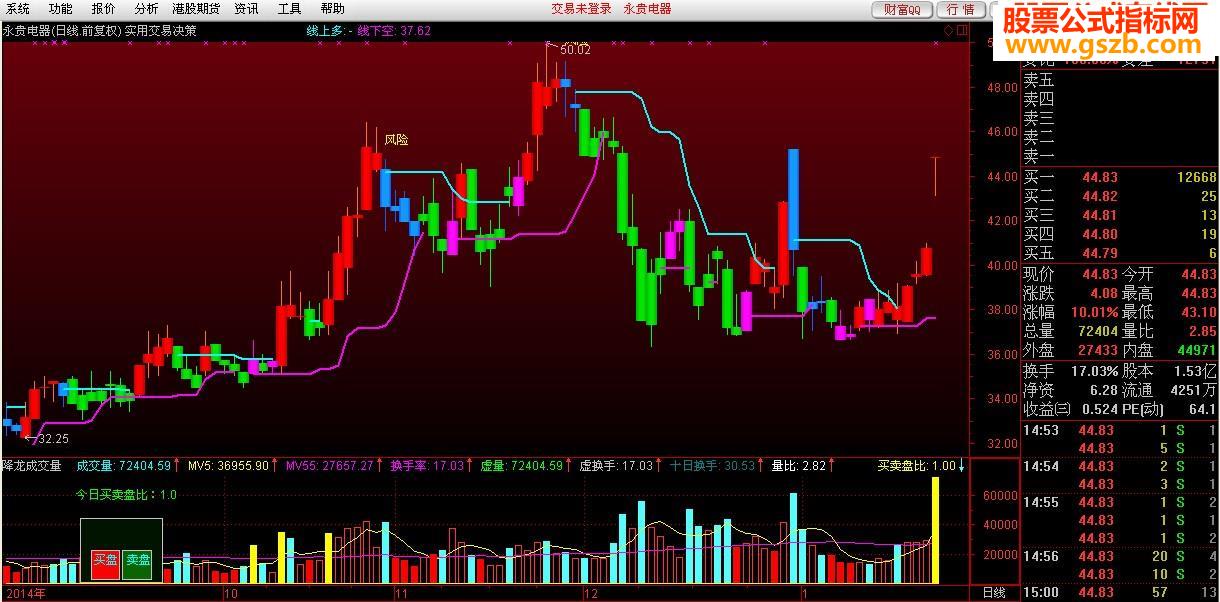The image size is (1220, 602).
Task: Select the 日线 period tab
Action: pos(992,593)
